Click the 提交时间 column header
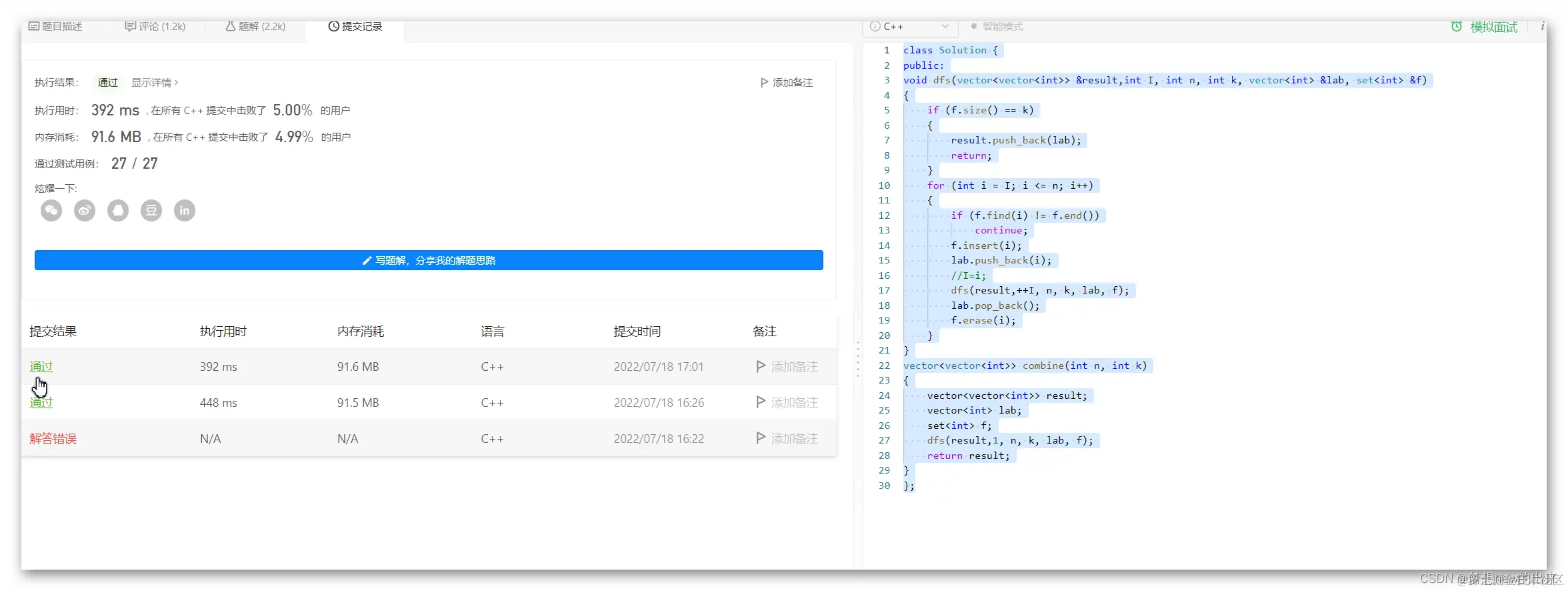The image size is (1568, 591). (x=637, y=332)
